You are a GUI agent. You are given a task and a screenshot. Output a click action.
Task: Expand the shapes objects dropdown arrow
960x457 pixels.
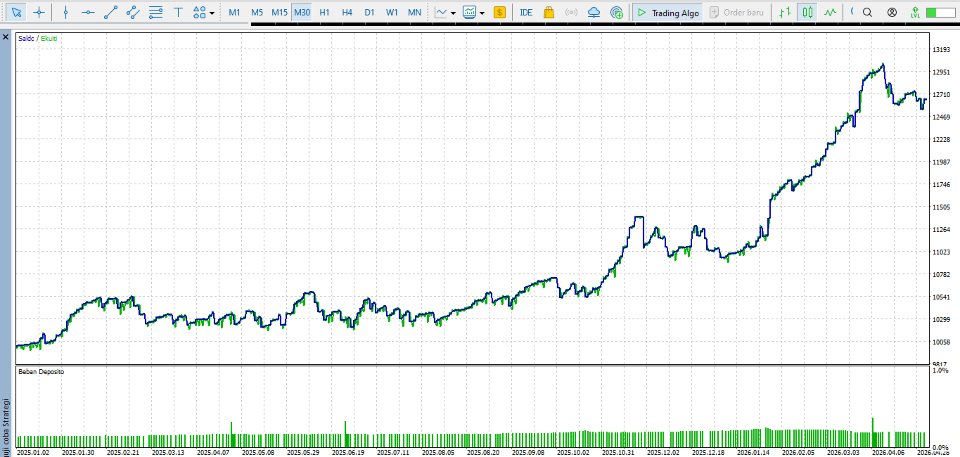tap(212, 12)
